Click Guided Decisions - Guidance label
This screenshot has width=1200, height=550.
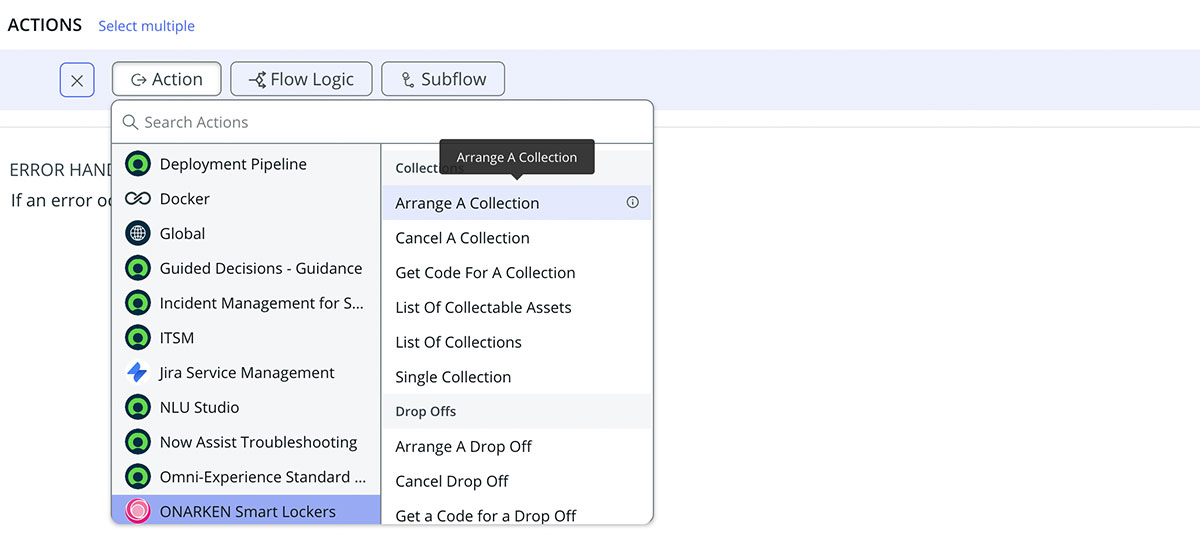[261, 268]
